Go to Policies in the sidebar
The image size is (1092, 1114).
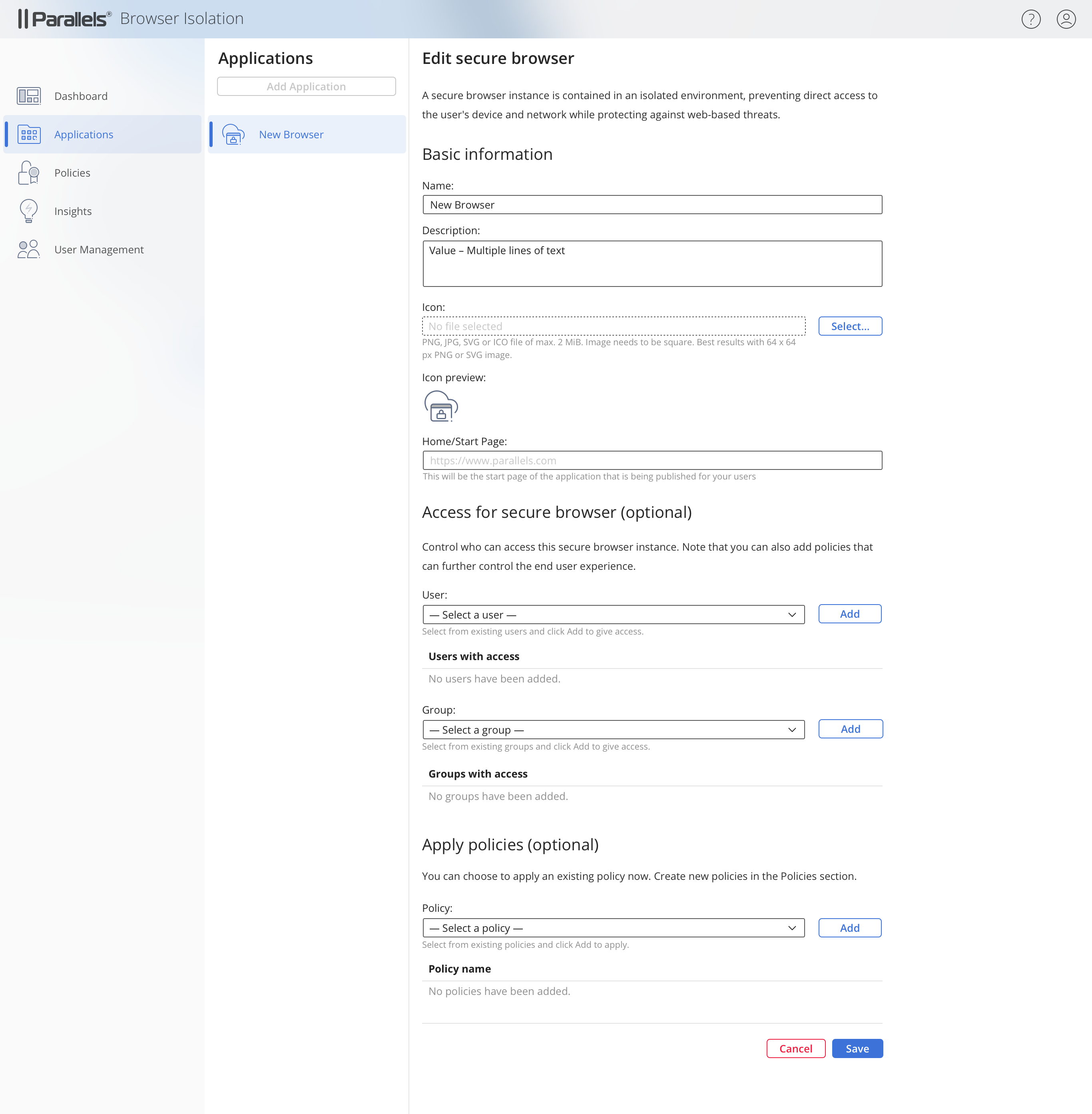[x=72, y=173]
